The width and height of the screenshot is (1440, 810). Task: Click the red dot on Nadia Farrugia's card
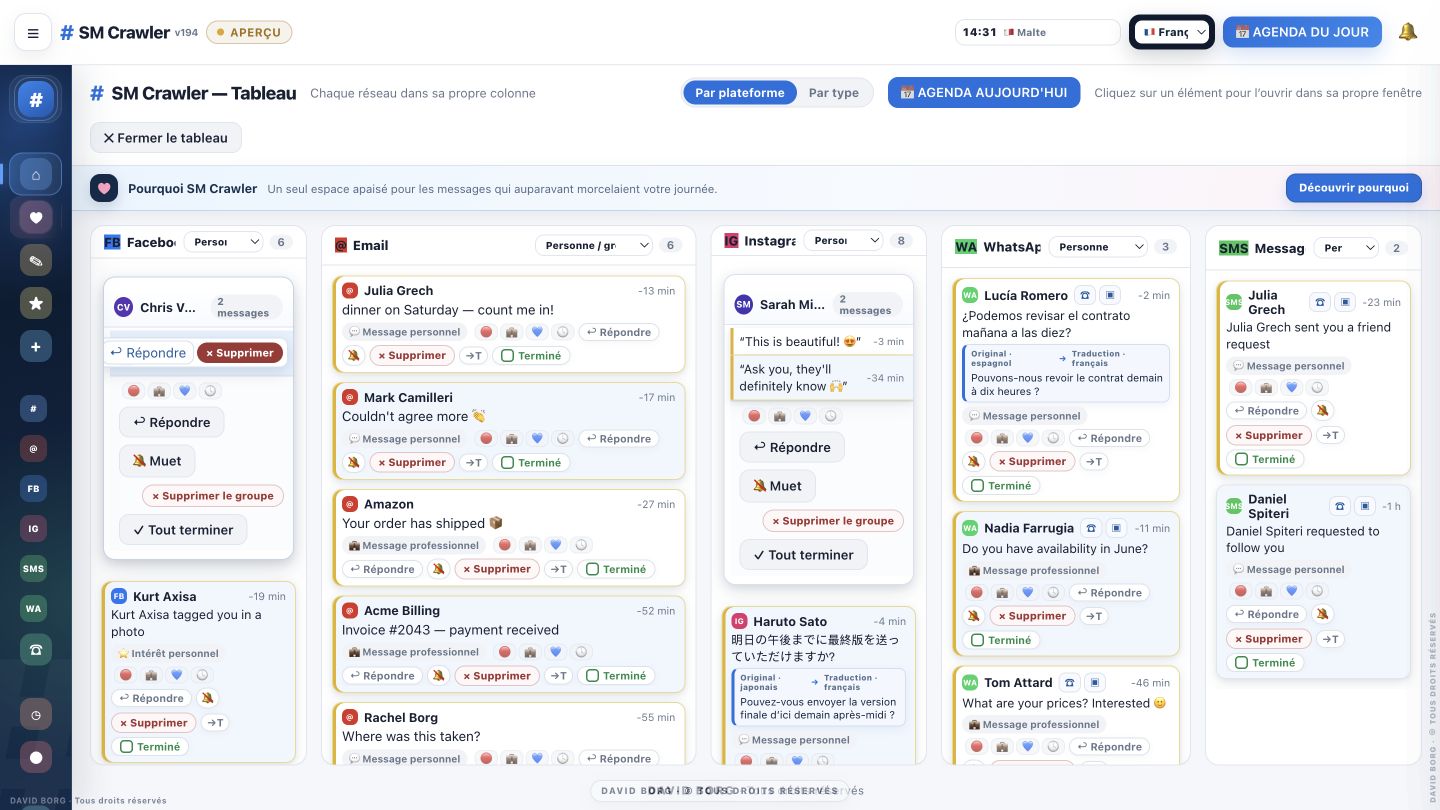[x=977, y=592]
